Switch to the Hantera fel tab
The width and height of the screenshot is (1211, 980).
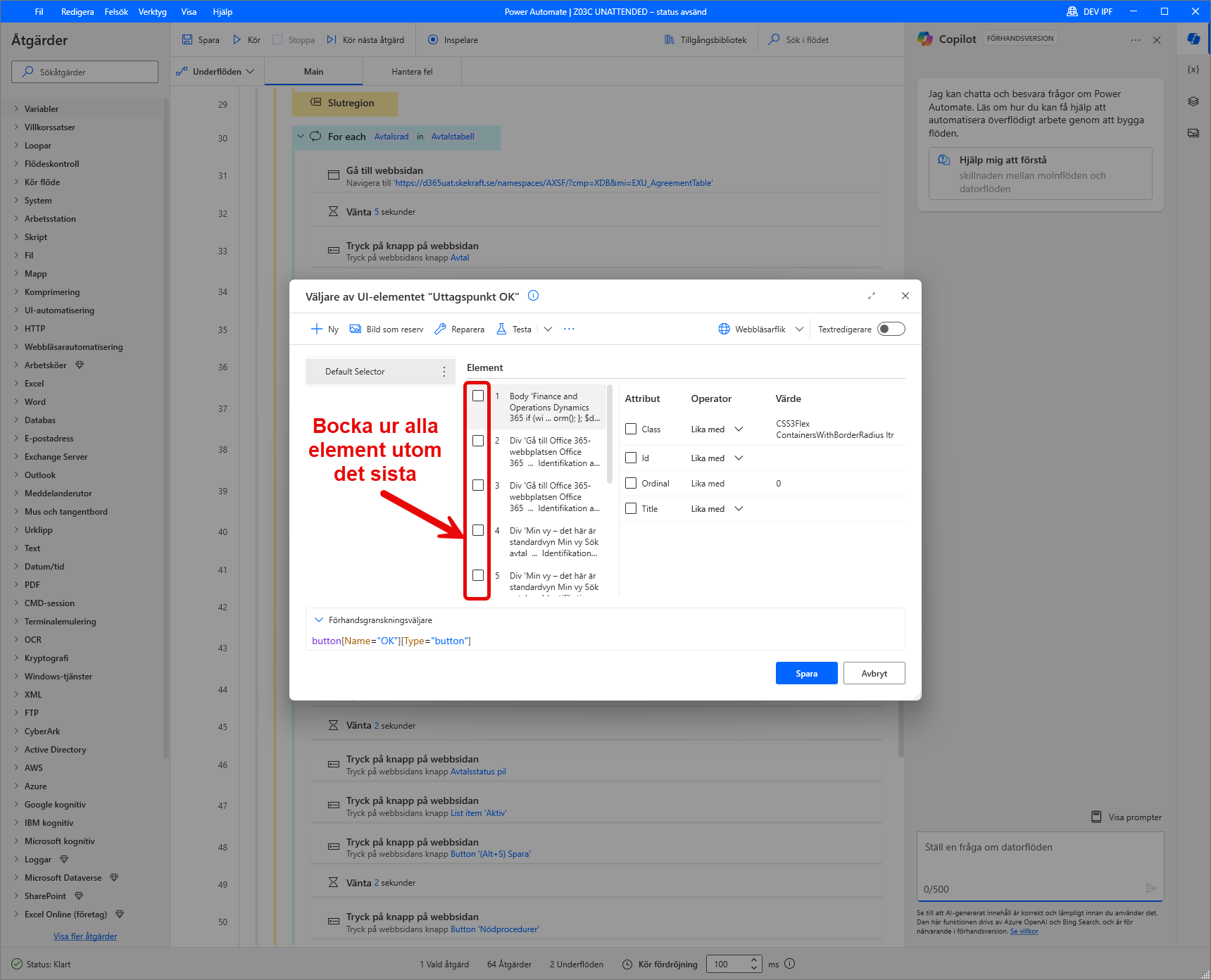(x=412, y=72)
